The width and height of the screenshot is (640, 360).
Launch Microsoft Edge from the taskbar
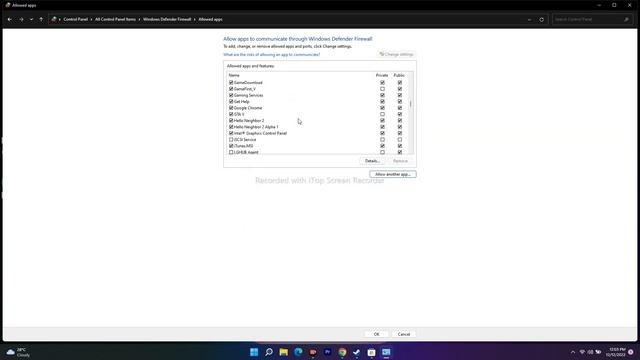coord(298,352)
